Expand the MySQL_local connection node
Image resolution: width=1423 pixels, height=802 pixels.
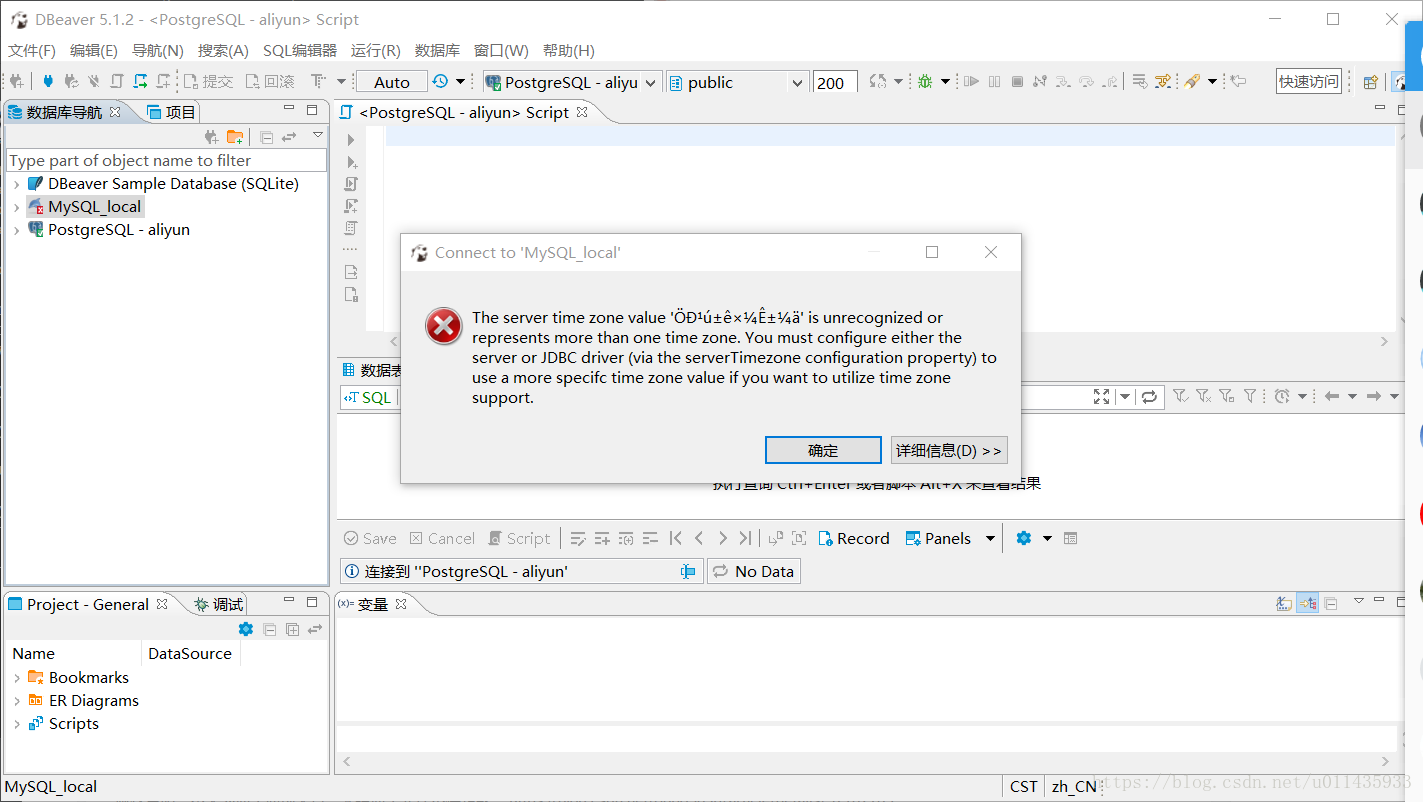(x=16, y=207)
